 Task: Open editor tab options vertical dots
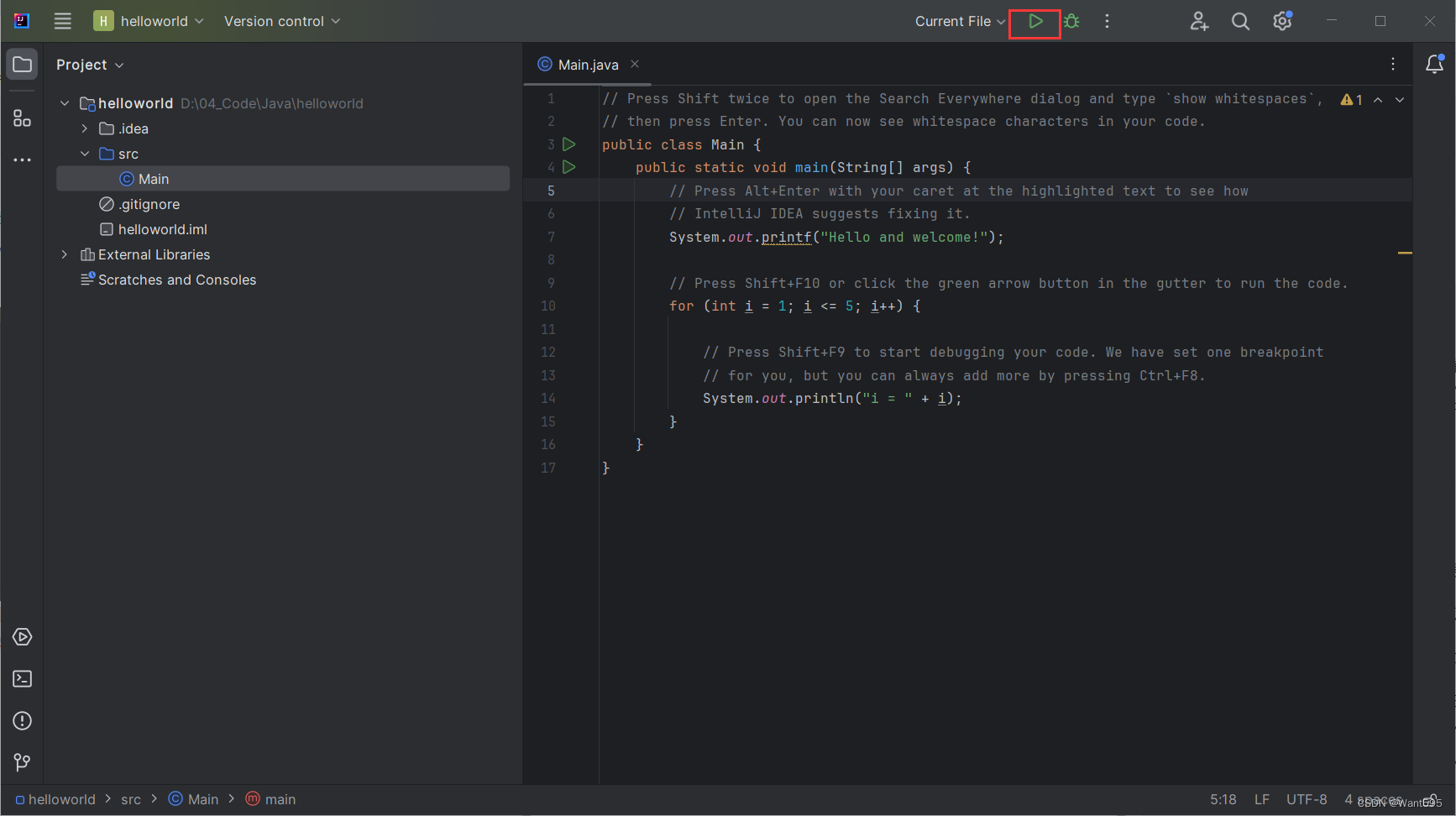pyautogui.click(x=1393, y=65)
